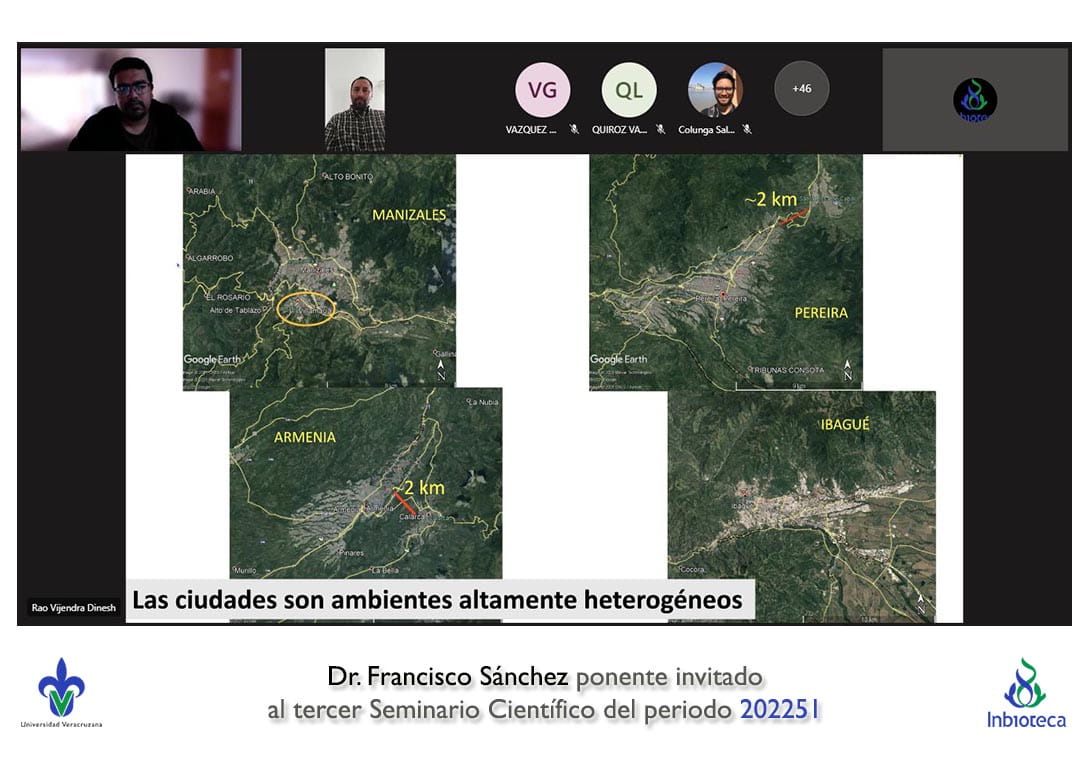1090x760 pixels.
Task: Click the IBAGUÉ map image
Action: point(801,500)
